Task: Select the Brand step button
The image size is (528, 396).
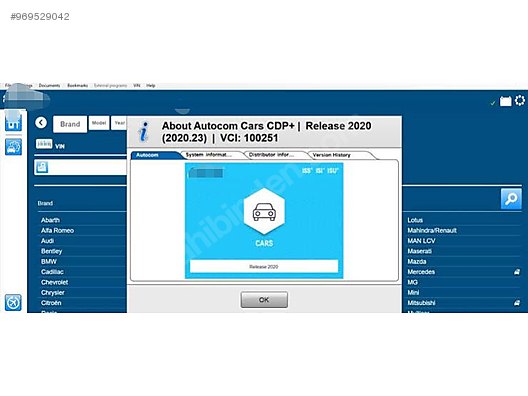Action: (70, 124)
